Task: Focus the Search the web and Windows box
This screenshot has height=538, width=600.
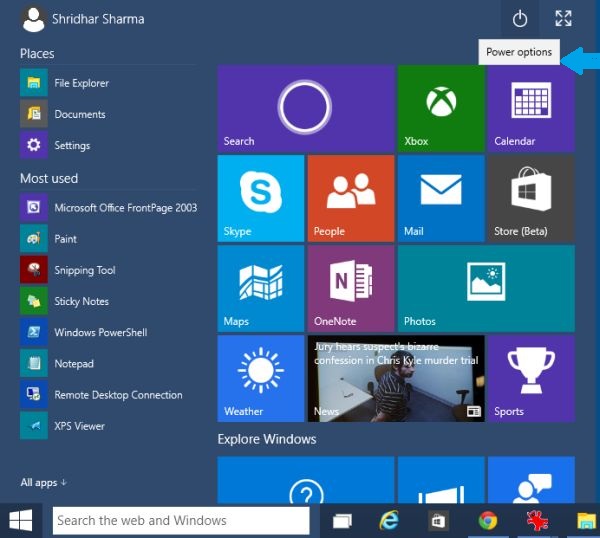Action: pyautogui.click(x=181, y=520)
